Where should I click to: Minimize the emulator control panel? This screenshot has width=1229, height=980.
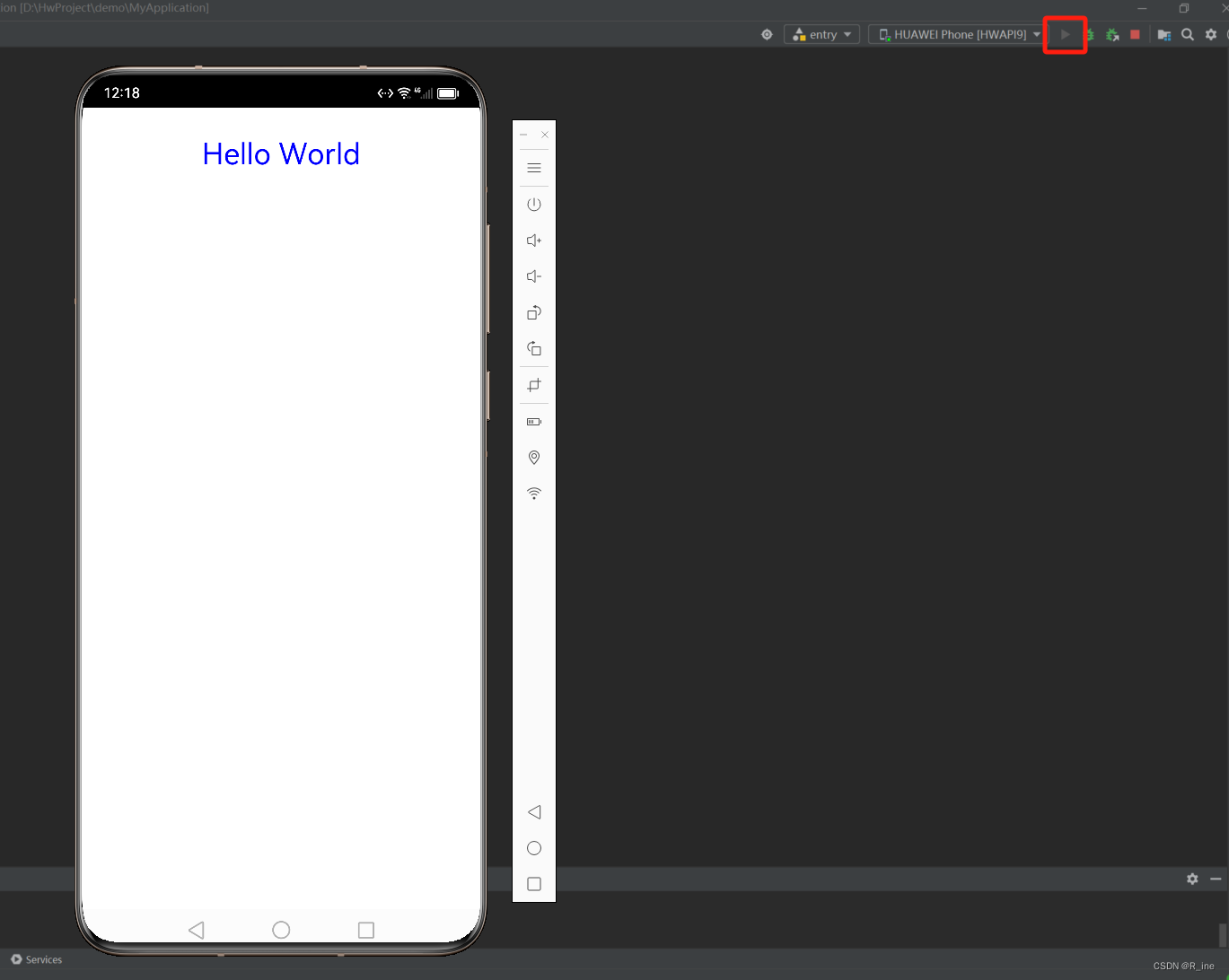pos(523,135)
